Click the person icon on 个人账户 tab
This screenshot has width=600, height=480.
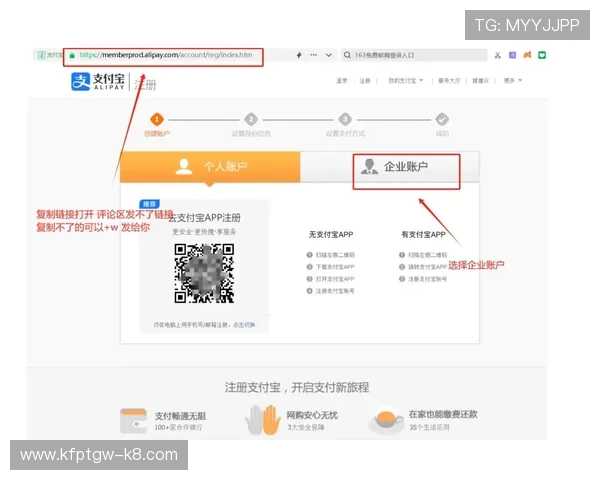coord(184,167)
